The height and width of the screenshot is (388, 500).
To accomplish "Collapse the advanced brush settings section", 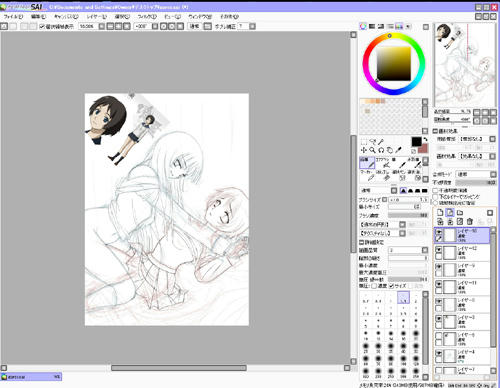I will point(361,242).
